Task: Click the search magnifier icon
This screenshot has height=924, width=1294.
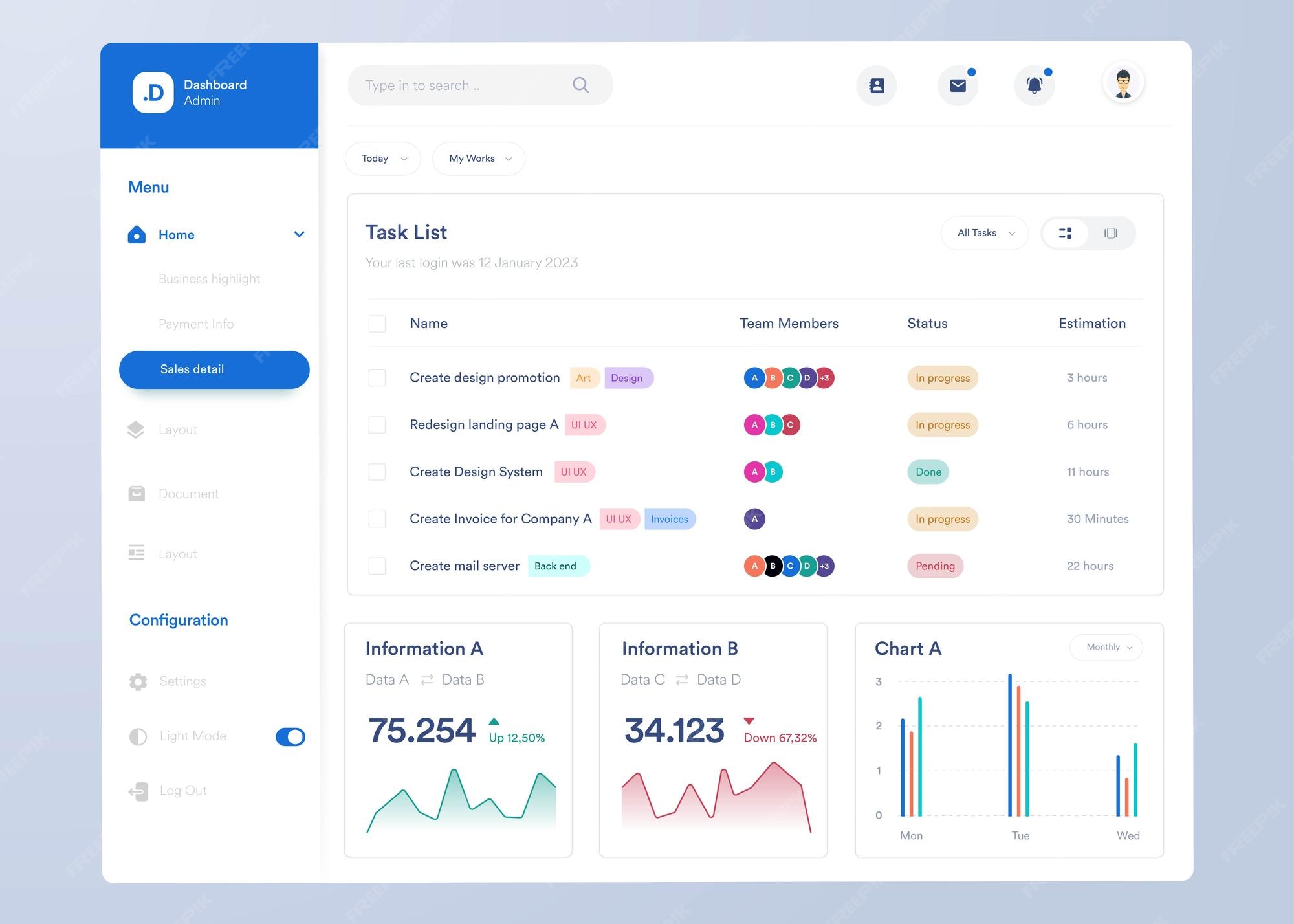Action: (x=580, y=85)
